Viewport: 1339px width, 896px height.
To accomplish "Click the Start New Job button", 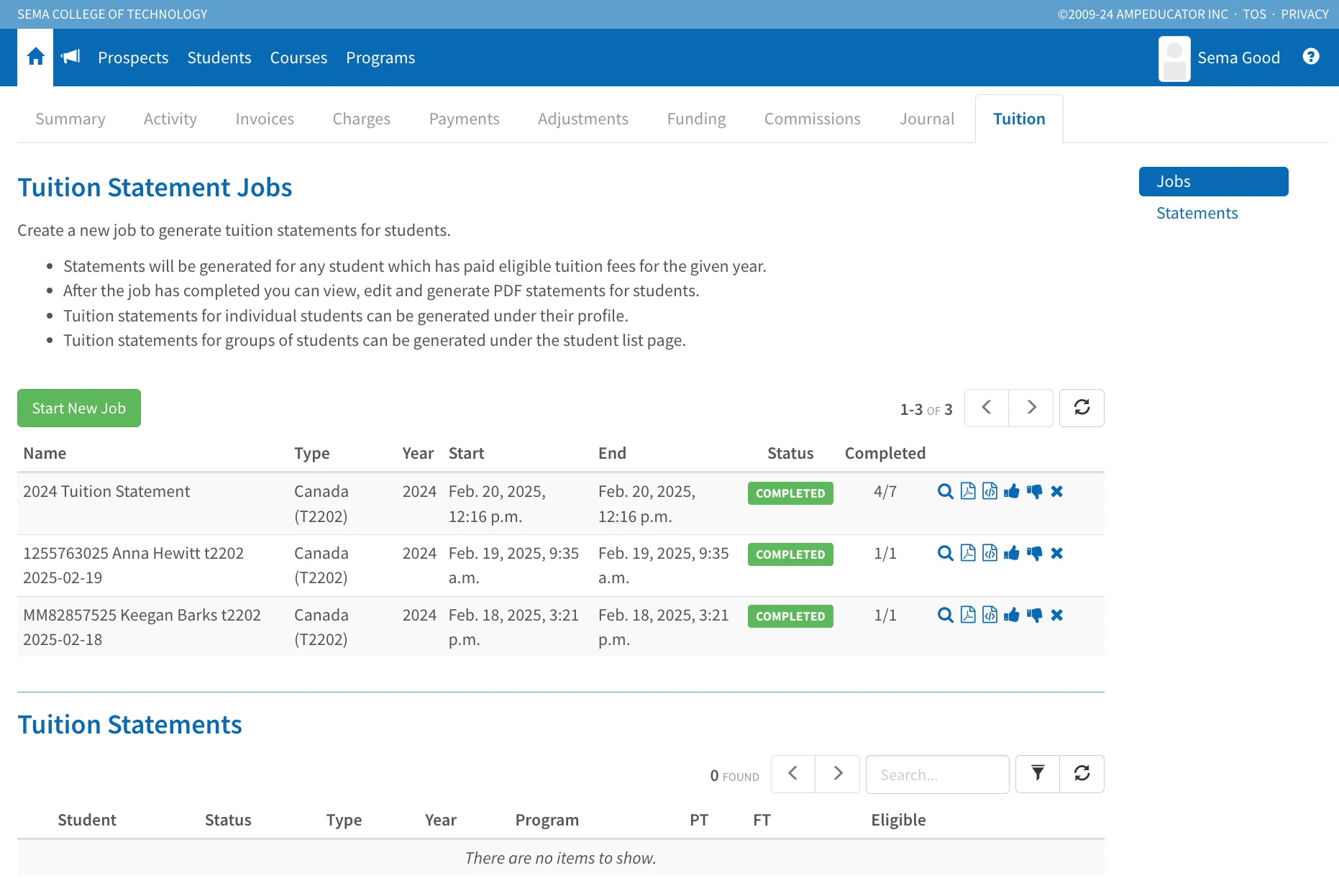I will point(79,408).
